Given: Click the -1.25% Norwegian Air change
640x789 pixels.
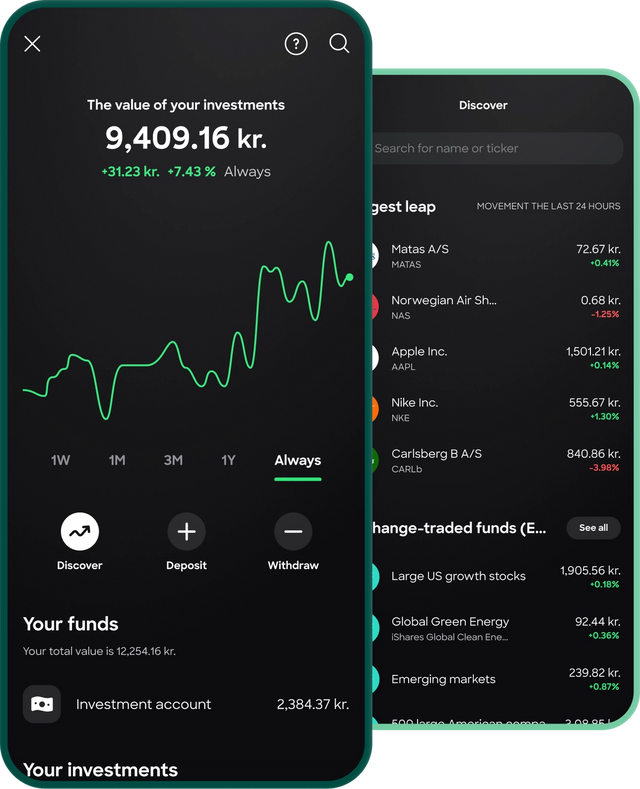Looking at the screenshot, I should (605, 314).
